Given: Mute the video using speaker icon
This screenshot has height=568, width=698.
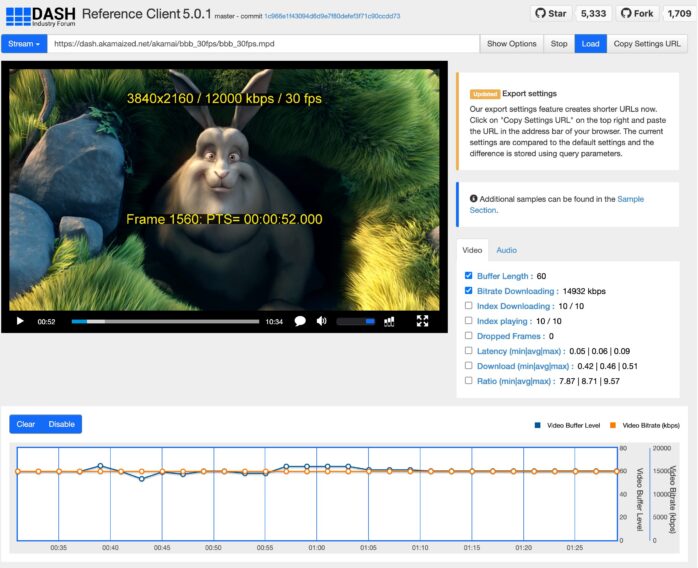Looking at the screenshot, I should pyautogui.click(x=321, y=321).
